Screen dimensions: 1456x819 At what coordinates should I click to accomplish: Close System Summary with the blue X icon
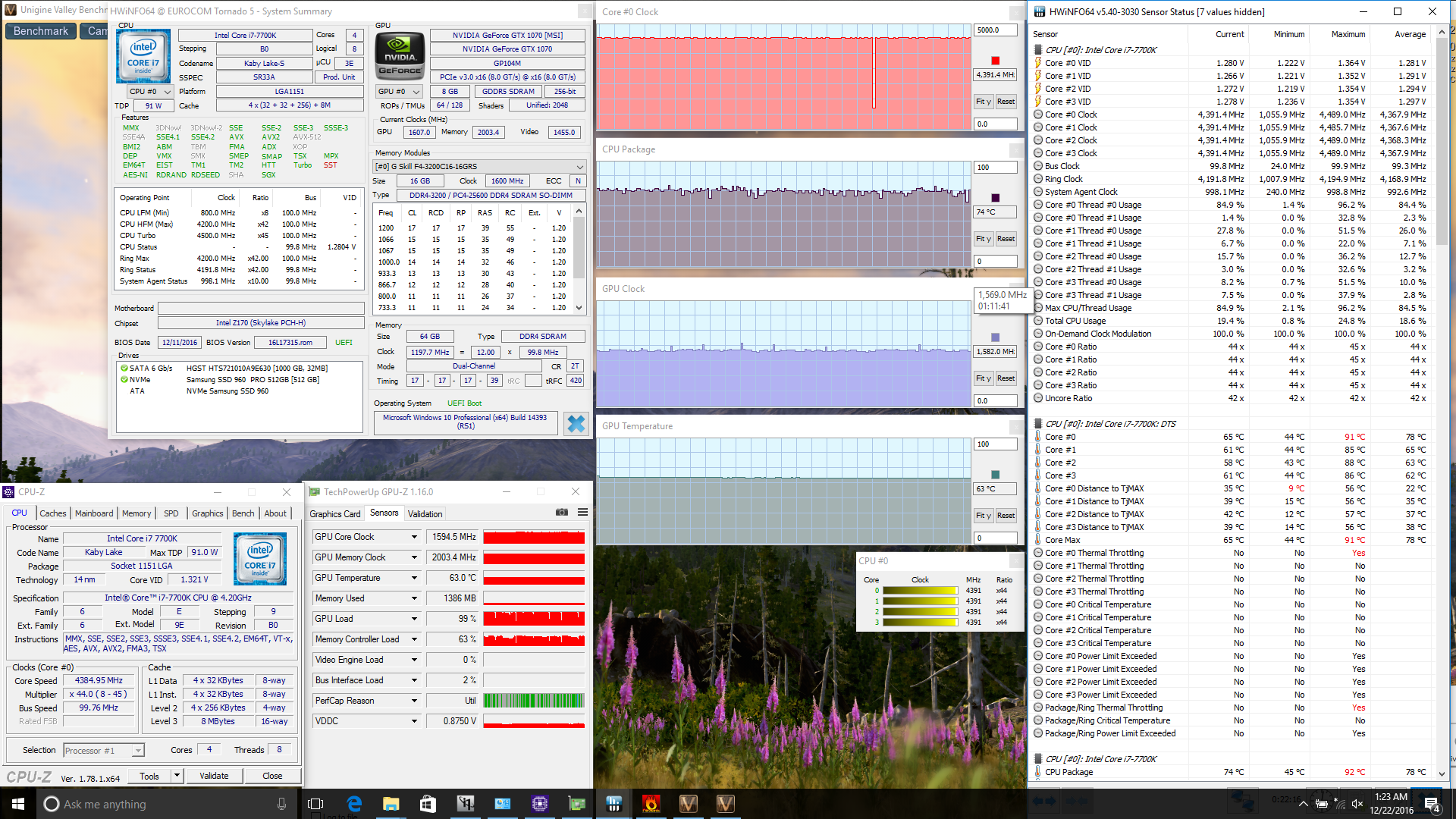click(576, 424)
